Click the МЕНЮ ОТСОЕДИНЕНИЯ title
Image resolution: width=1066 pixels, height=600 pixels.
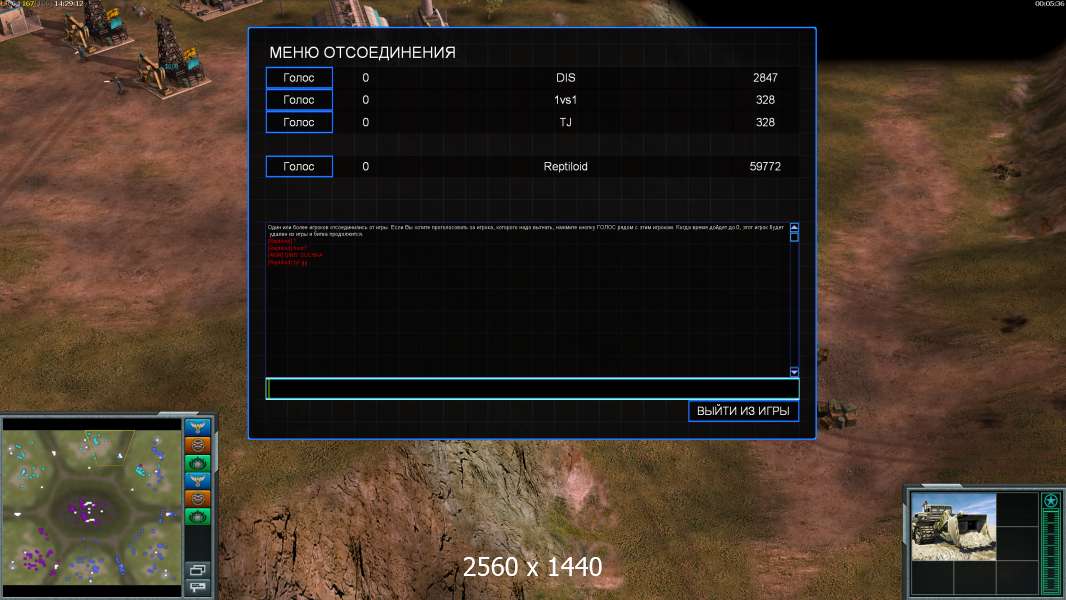[362, 52]
